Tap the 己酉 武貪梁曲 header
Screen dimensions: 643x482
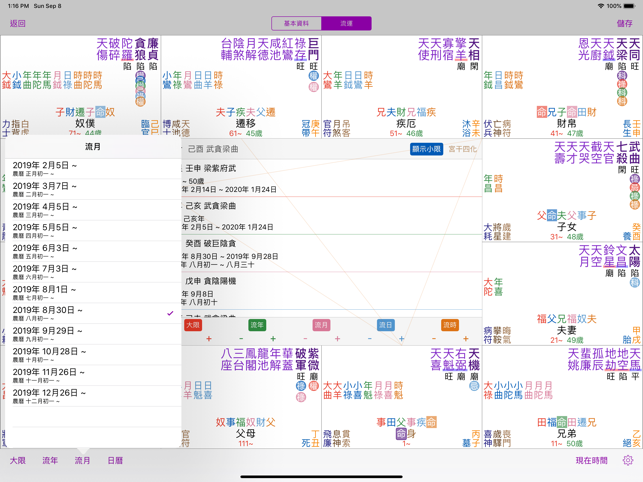pyautogui.click(x=213, y=149)
